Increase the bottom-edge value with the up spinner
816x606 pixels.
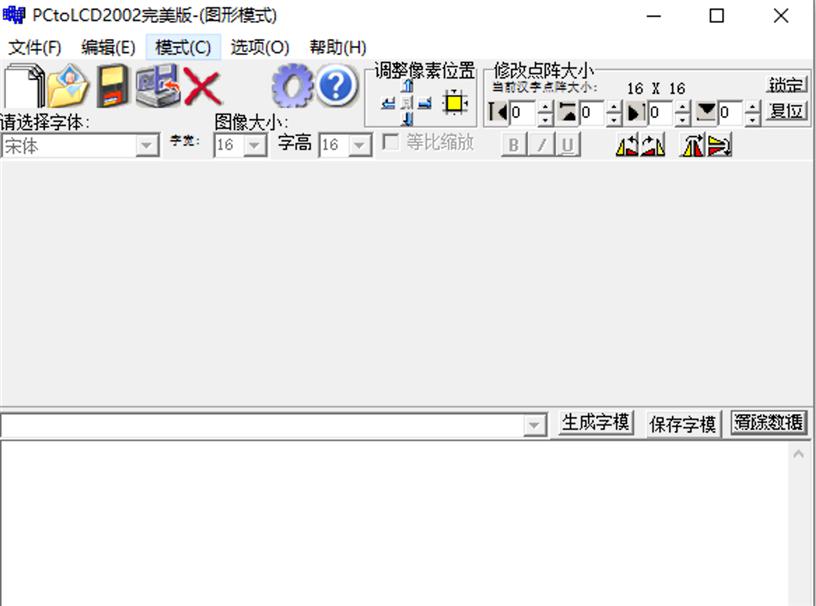tap(753, 107)
